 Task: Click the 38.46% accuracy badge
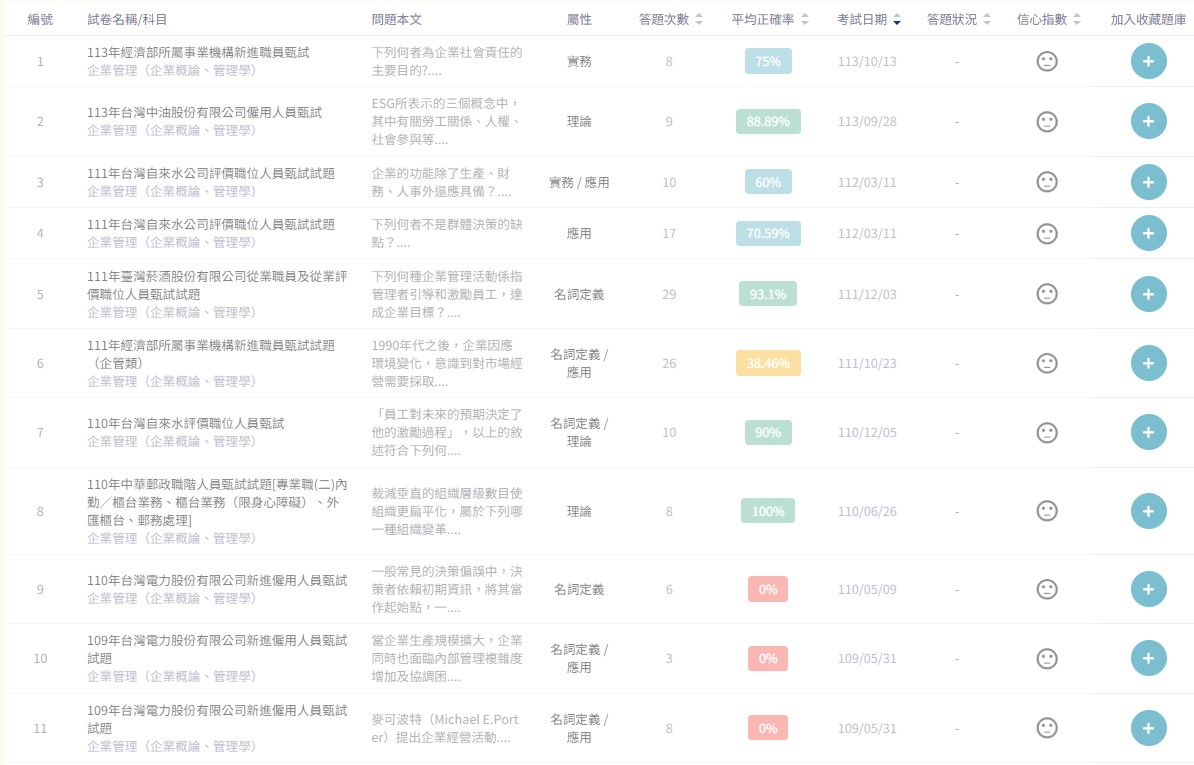(x=768, y=363)
